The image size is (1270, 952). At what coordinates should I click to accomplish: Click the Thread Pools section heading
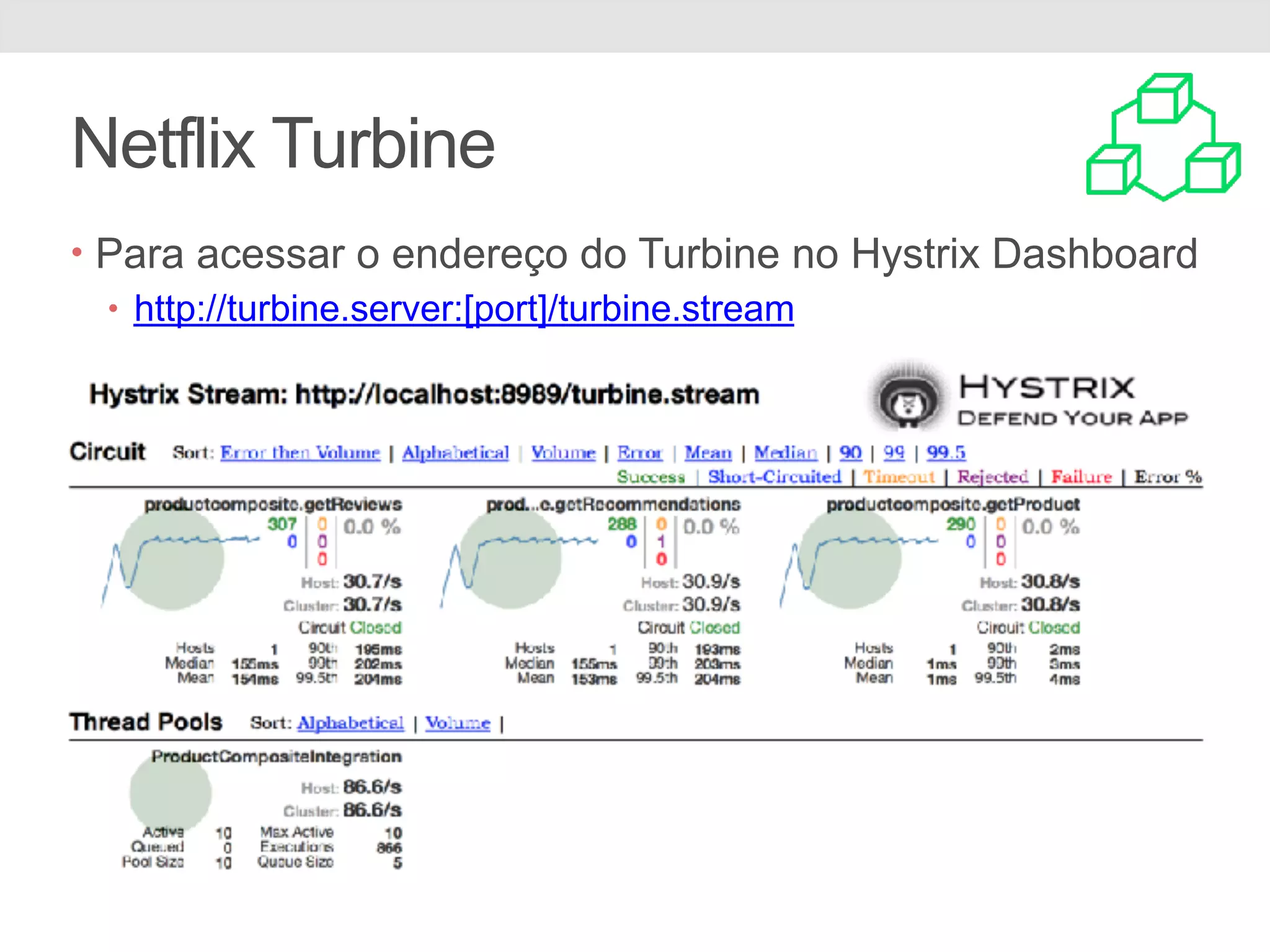click(146, 723)
